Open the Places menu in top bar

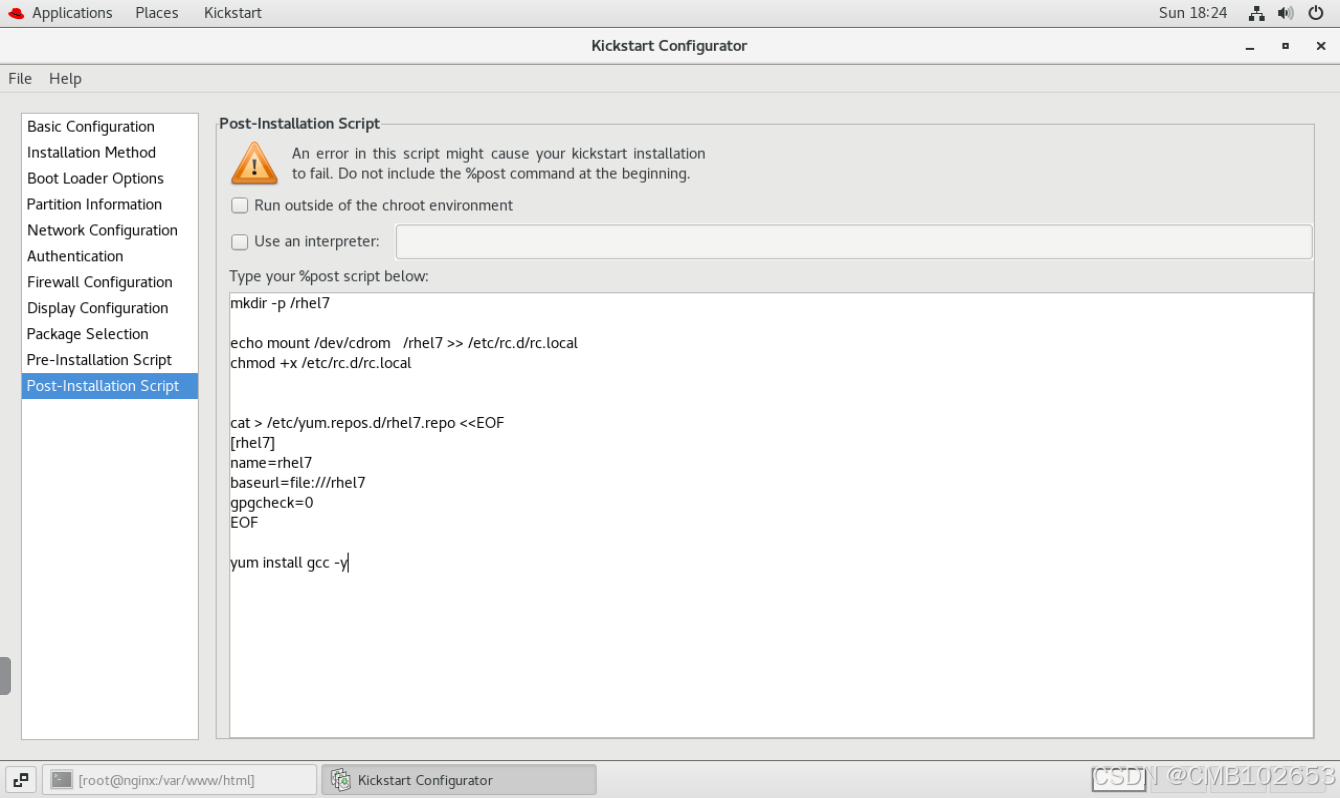pyautogui.click(x=157, y=13)
